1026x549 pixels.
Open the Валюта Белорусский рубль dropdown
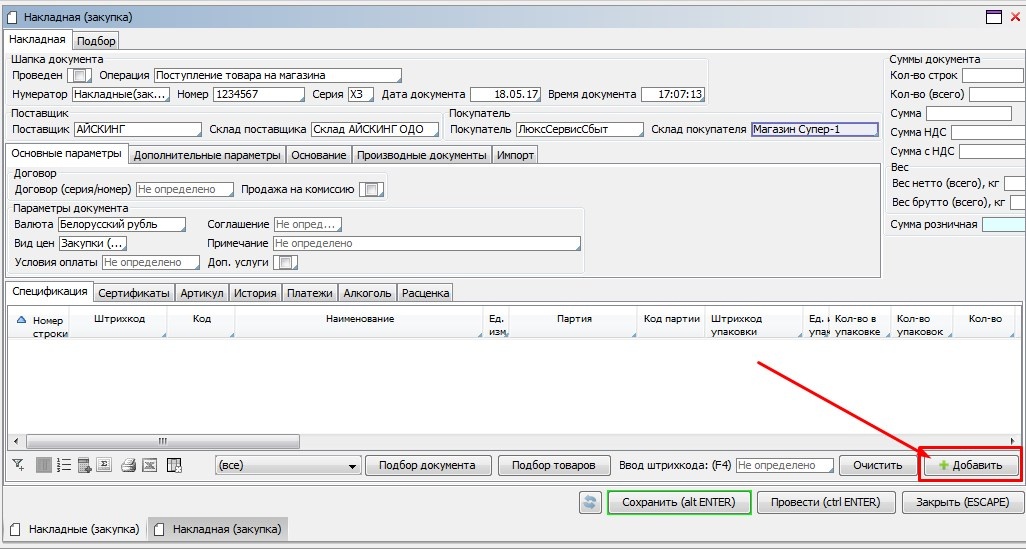point(121,225)
